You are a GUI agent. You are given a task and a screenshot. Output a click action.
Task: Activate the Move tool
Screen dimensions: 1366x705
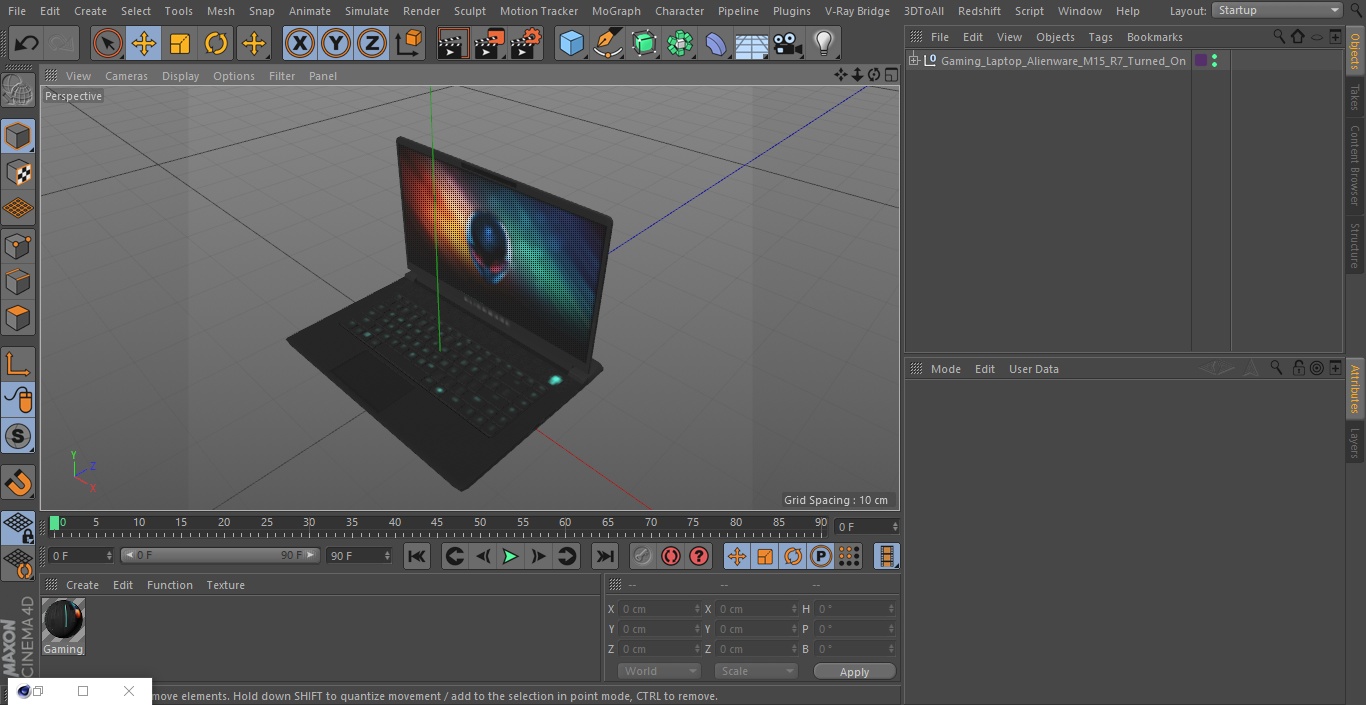point(144,43)
